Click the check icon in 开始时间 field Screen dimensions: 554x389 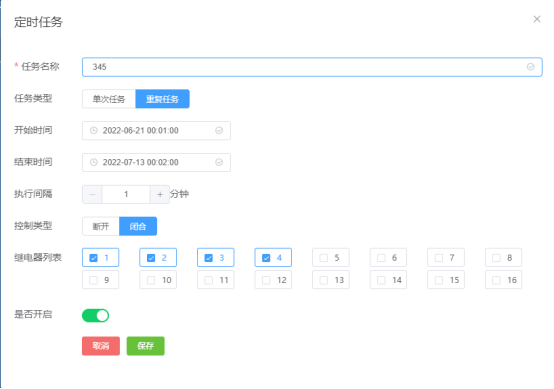[219, 131]
